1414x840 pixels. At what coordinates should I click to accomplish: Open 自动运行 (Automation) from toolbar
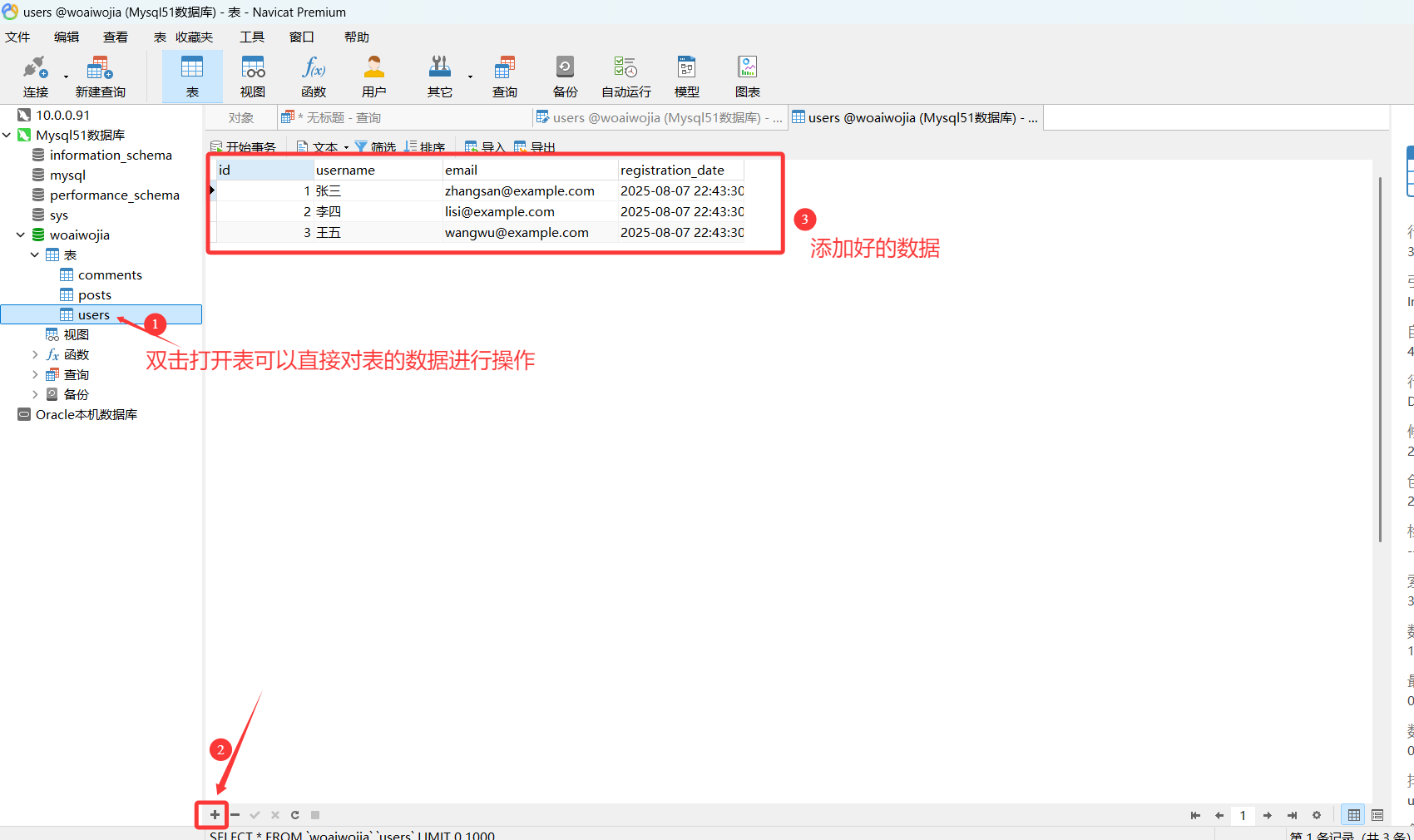coord(625,76)
